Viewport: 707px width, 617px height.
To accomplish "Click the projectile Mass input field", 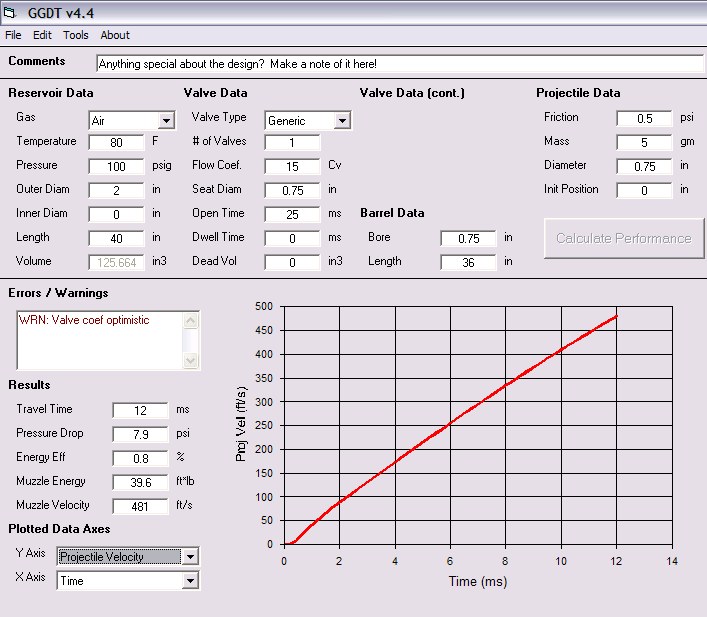I will tap(645, 142).
